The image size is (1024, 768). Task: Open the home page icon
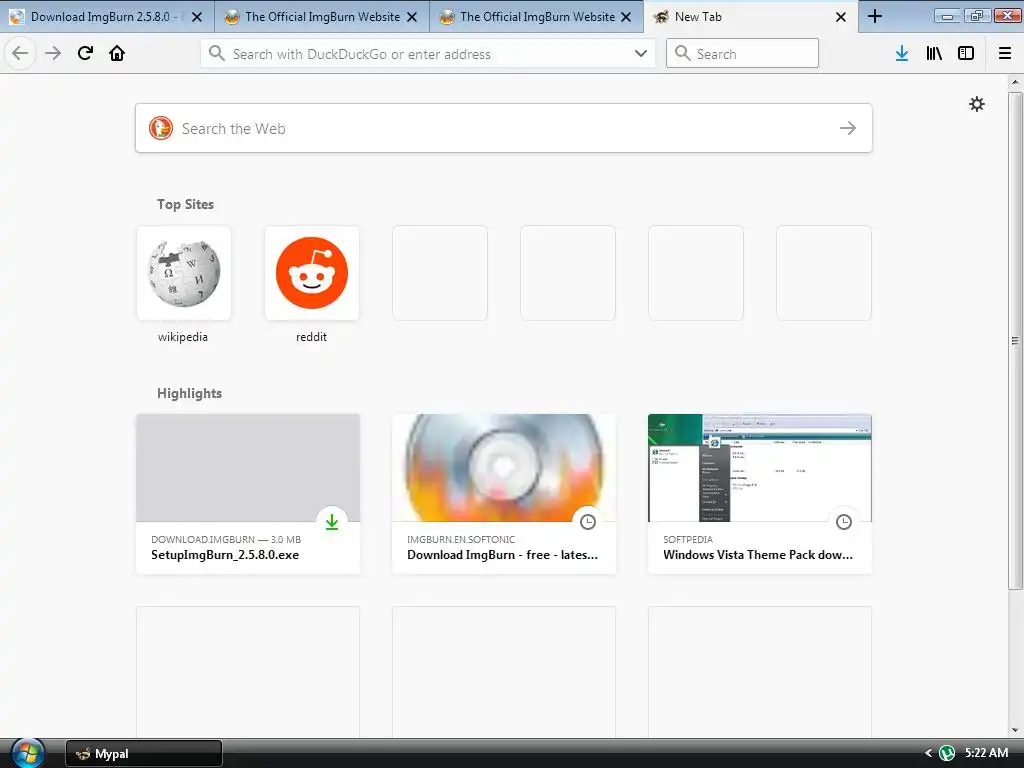[x=117, y=54]
